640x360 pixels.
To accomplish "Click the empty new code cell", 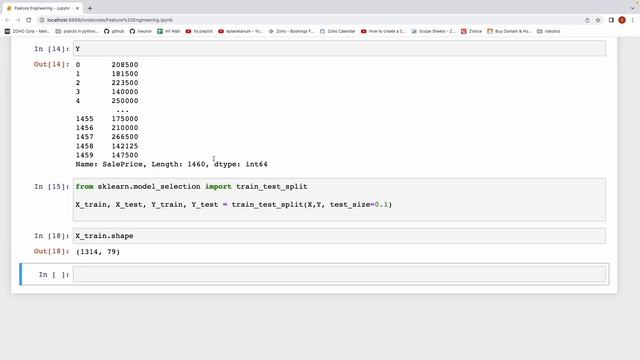I will (339, 274).
